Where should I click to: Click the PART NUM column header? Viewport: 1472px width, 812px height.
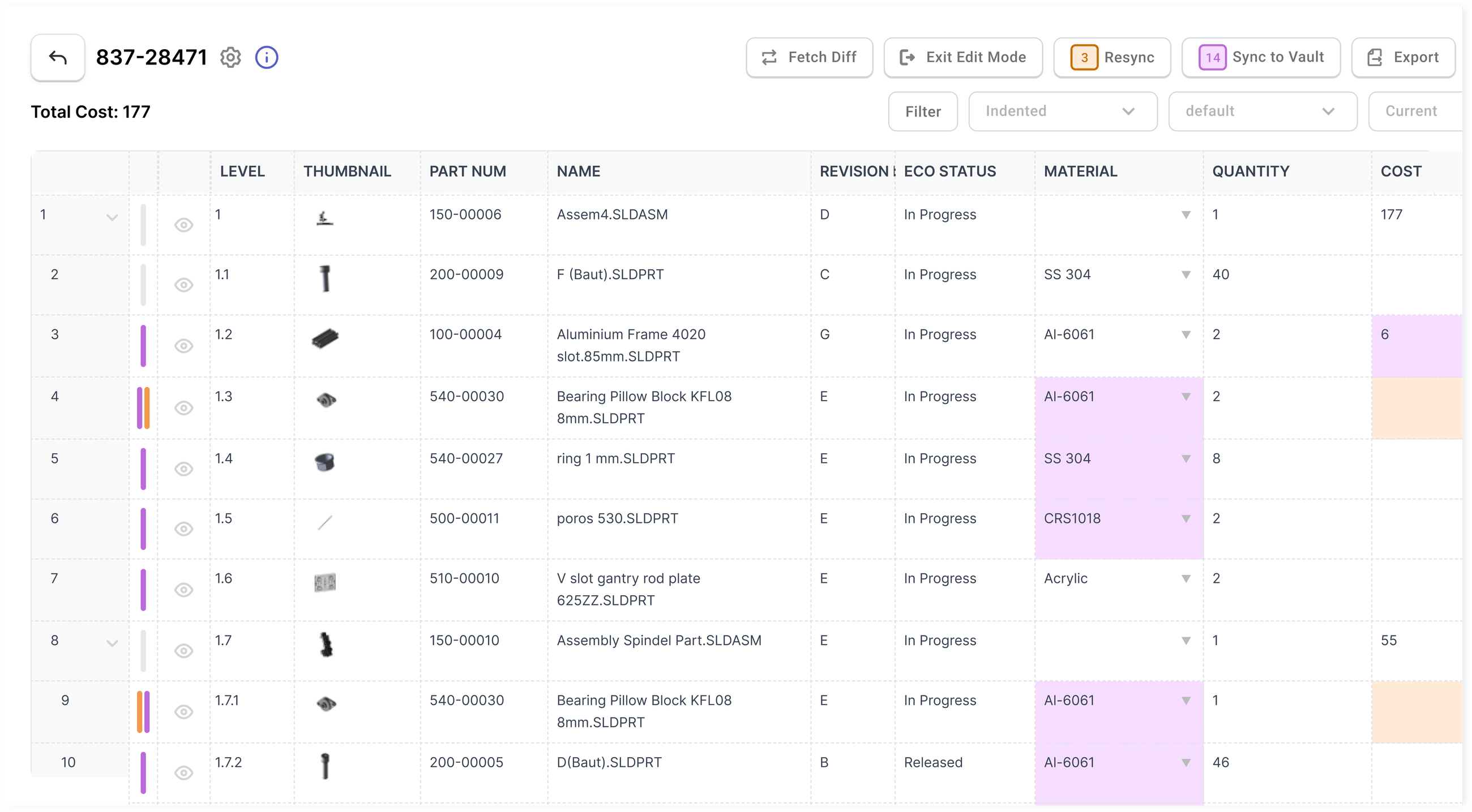(468, 171)
